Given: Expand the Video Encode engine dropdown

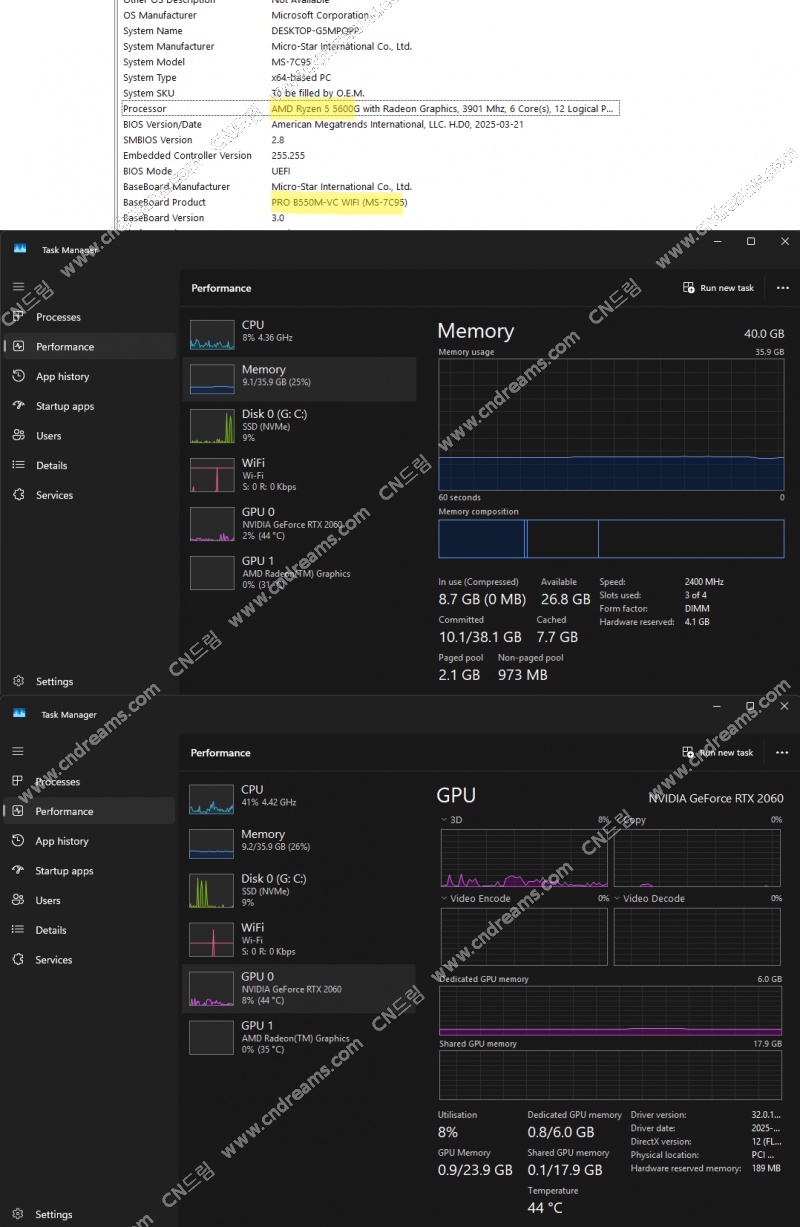Looking at the screenshot, I should [445, 898].
